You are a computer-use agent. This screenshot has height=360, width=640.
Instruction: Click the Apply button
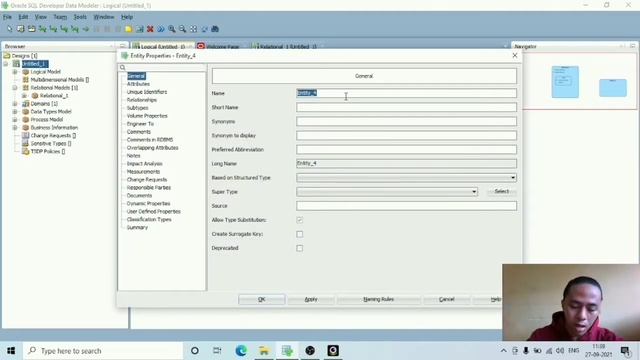click(x=311, y=300)
